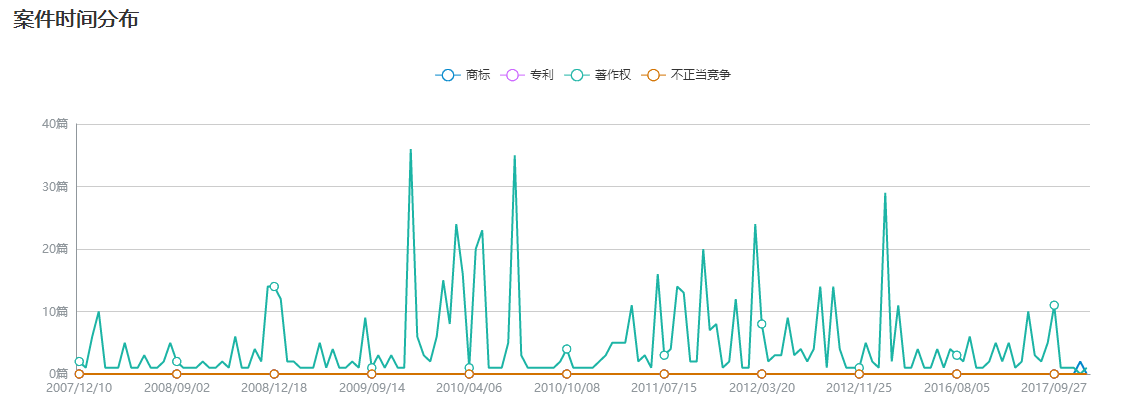Click the orange 不正当竞争 marker at 2011/07/15

(x=664, y=374)
